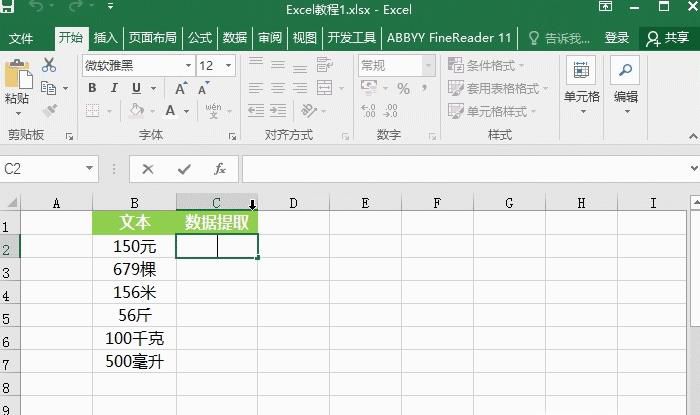Switch to the 公式 formulas tab
This screenshot has width=700, height=415.
pyautogui.click(x=200, y=38)
